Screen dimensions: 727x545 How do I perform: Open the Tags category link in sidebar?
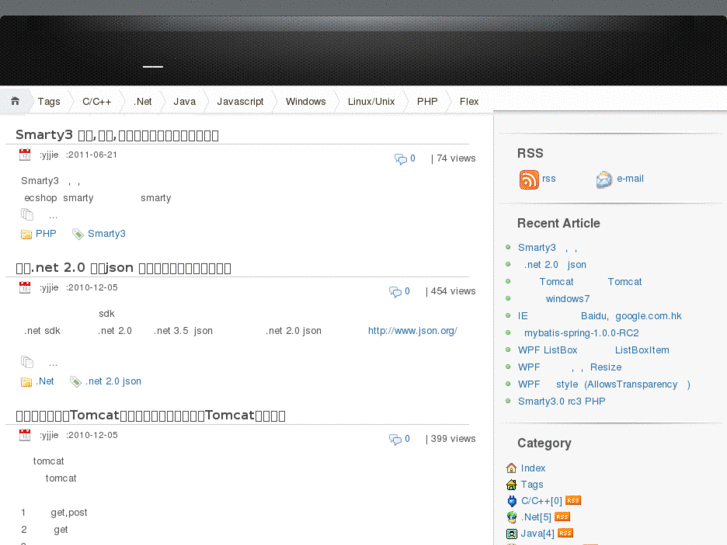click(x=532, y=485)
